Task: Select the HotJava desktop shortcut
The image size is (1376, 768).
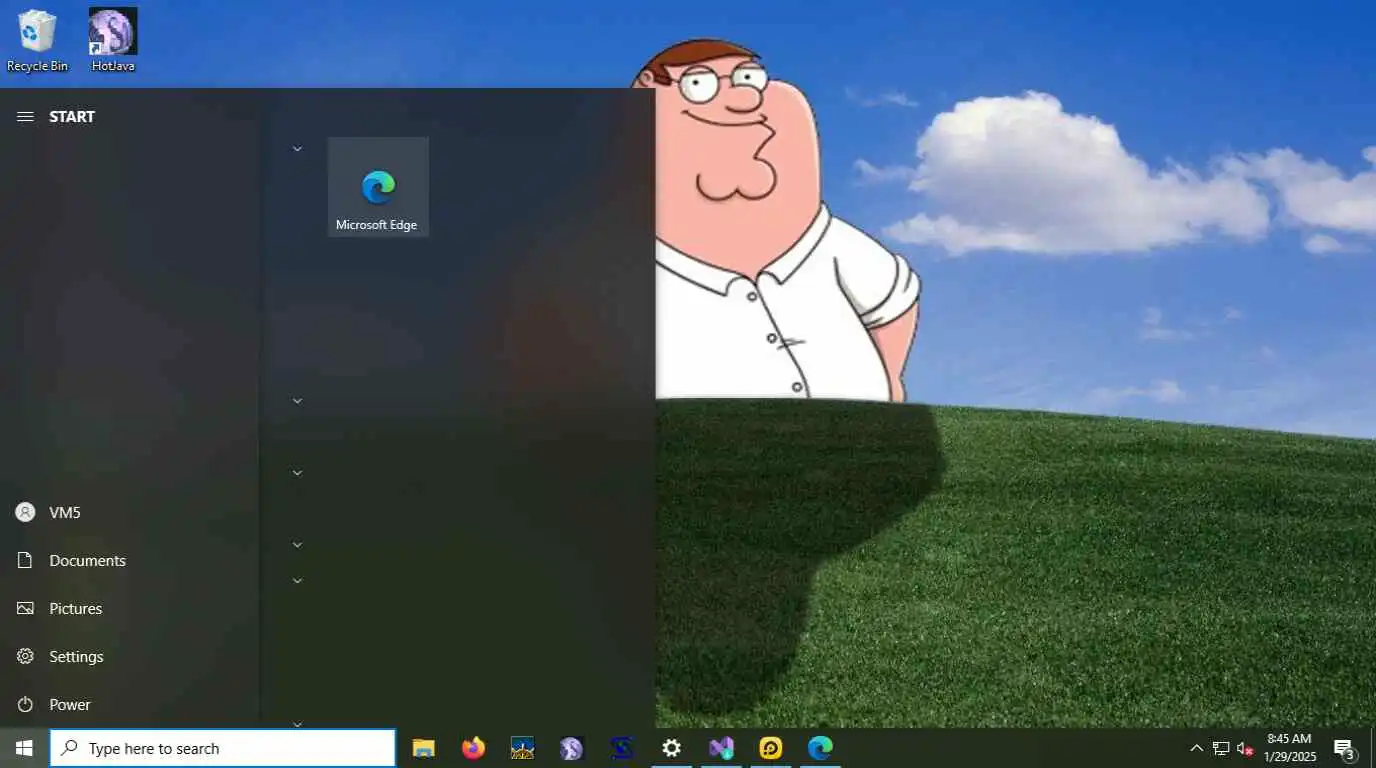Action: (113, 40)
